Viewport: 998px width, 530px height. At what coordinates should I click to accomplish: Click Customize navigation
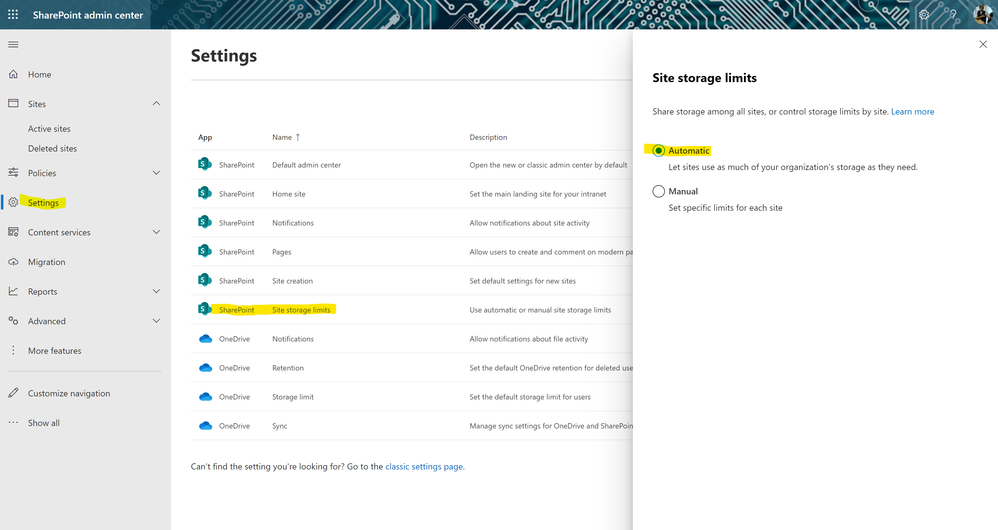point(69,393)
